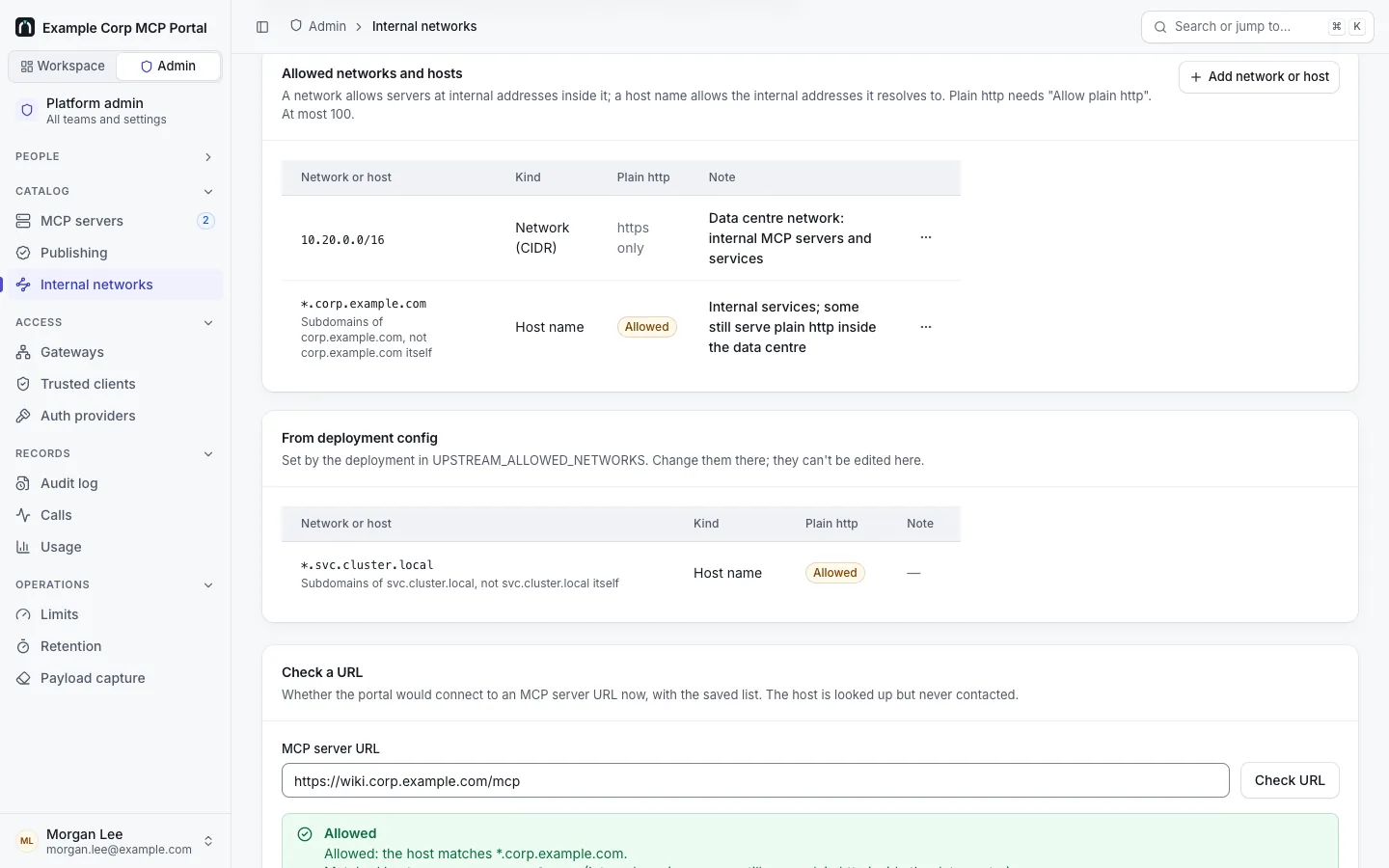This screenshot has height=868, width=1389.
Task: Click the Example Corp portal logo icon
Action: point(25,27)
